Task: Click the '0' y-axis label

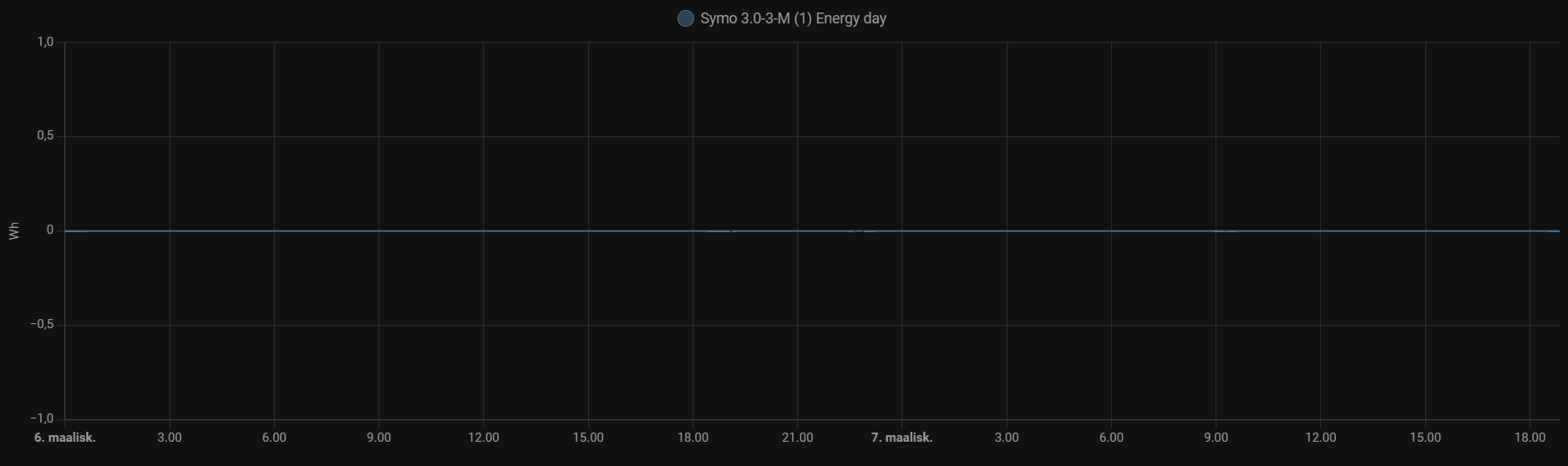Action: (50, 230)
